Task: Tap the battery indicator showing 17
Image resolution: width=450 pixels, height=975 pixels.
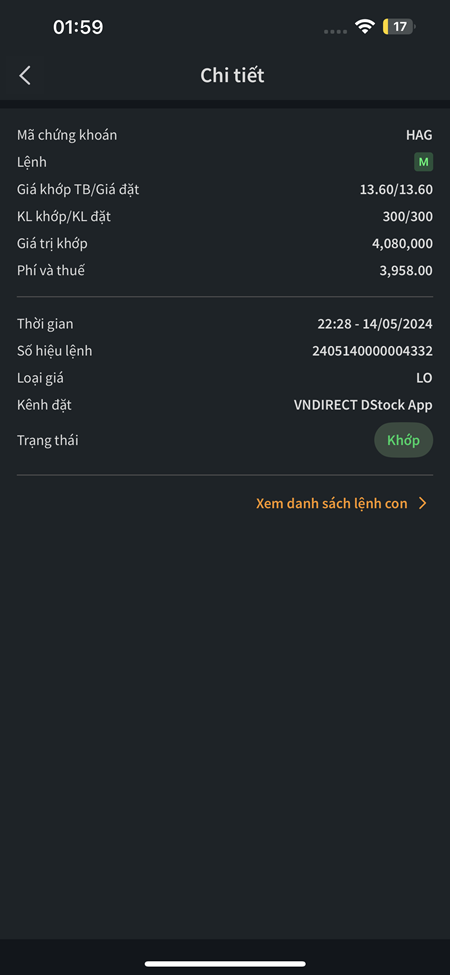Action: (x=399, y=27)
